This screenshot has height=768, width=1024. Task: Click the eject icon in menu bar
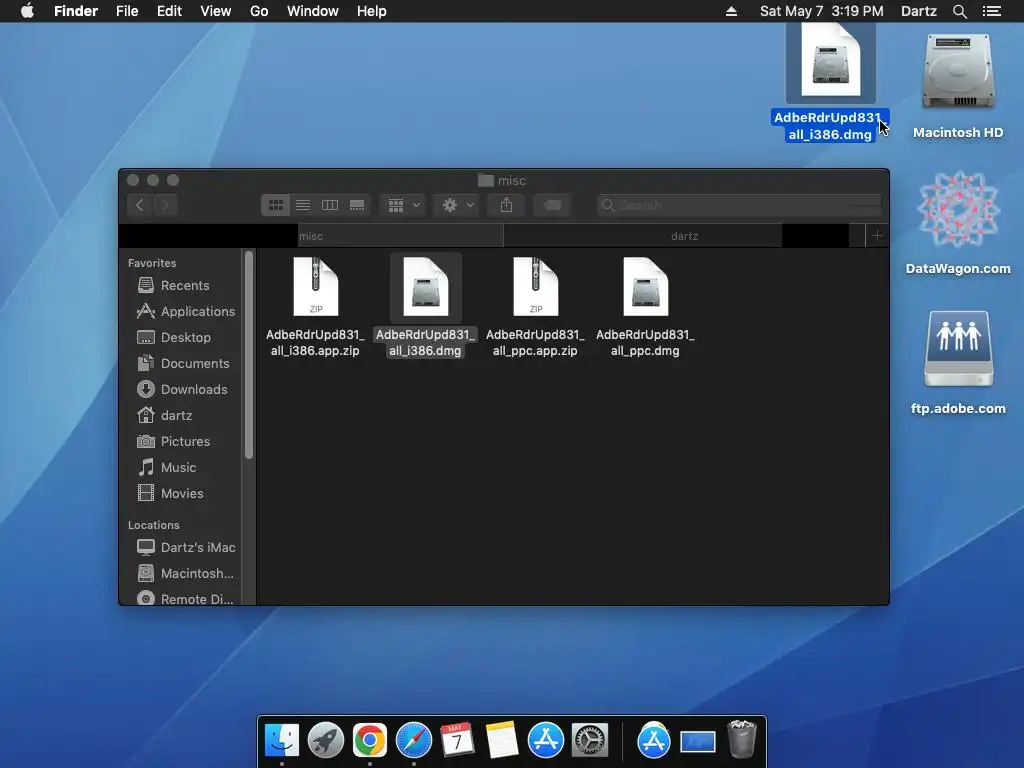731,11
